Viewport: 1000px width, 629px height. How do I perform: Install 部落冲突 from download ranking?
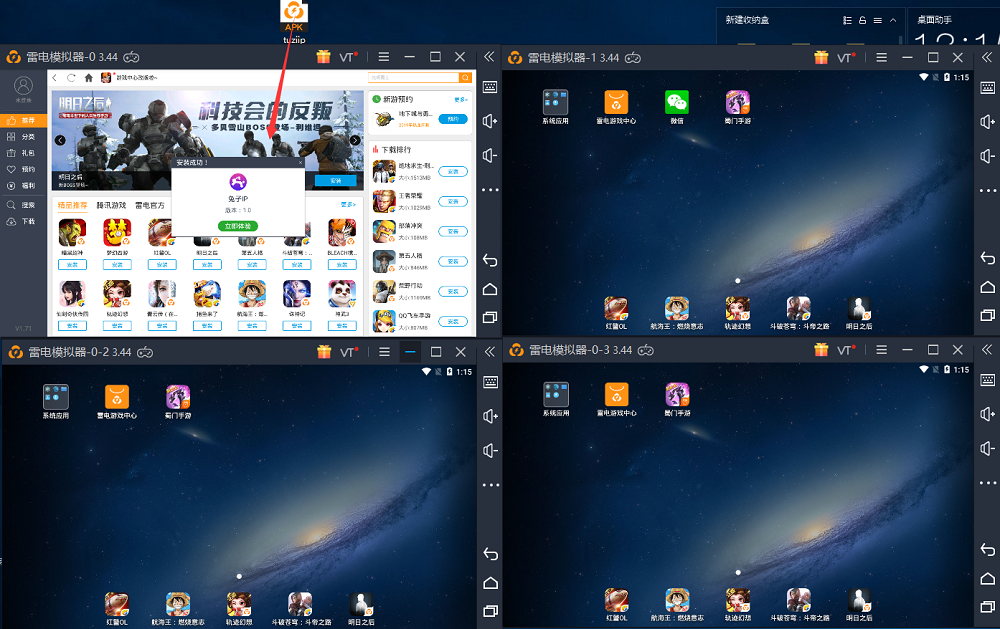click(x=453, y=232)
